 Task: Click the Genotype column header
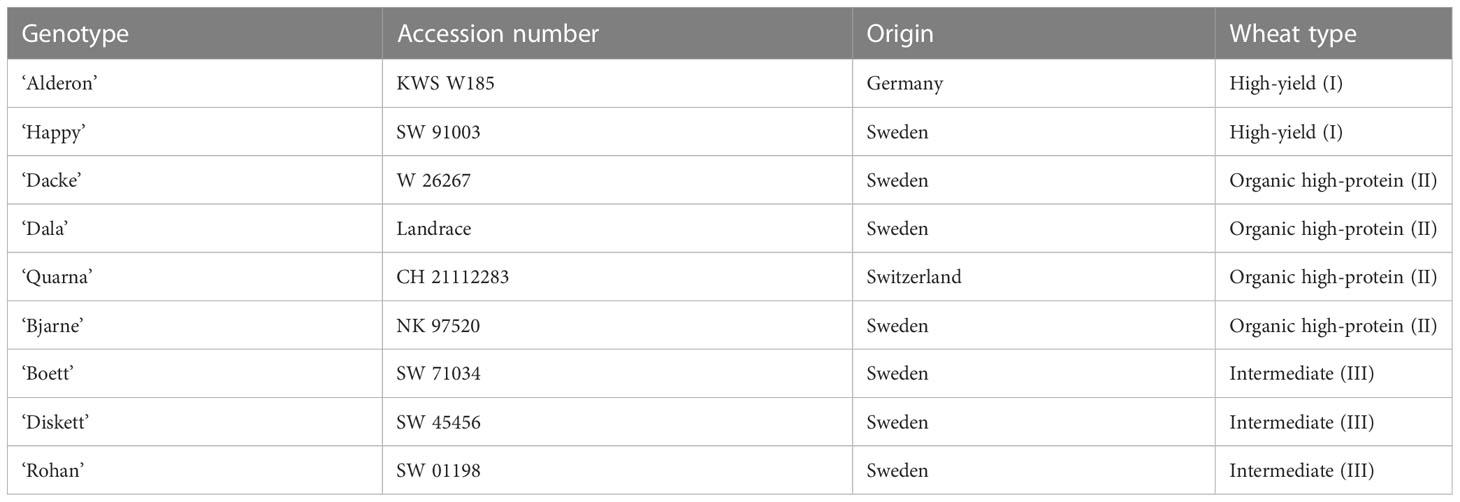[76, 34]
